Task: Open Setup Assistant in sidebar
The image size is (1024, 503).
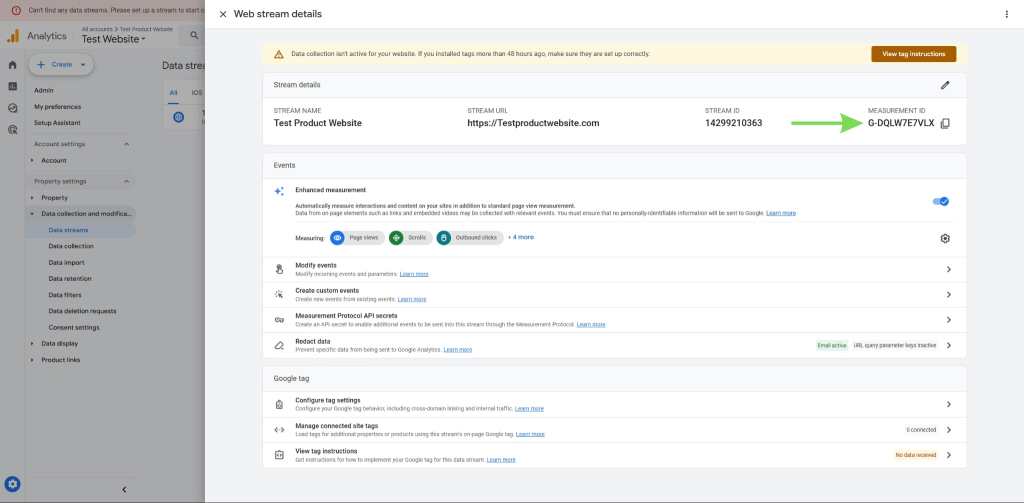Action: [x=57, y=123]
